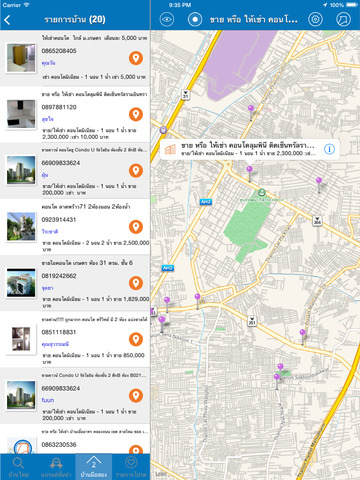
Task: Select the magnifier search tab at bottom
Action: (19, 467)
